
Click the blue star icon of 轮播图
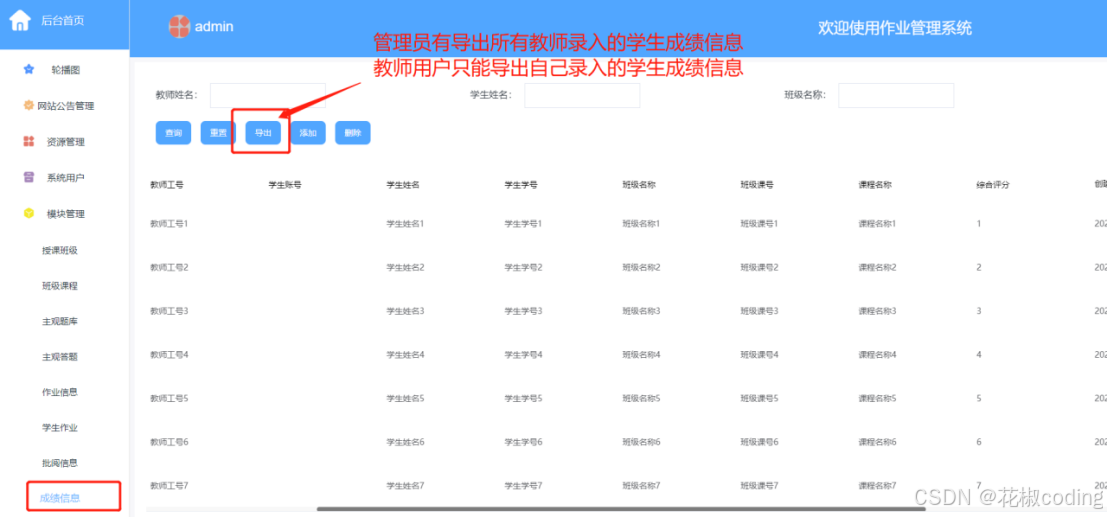[x=29, y=69]
